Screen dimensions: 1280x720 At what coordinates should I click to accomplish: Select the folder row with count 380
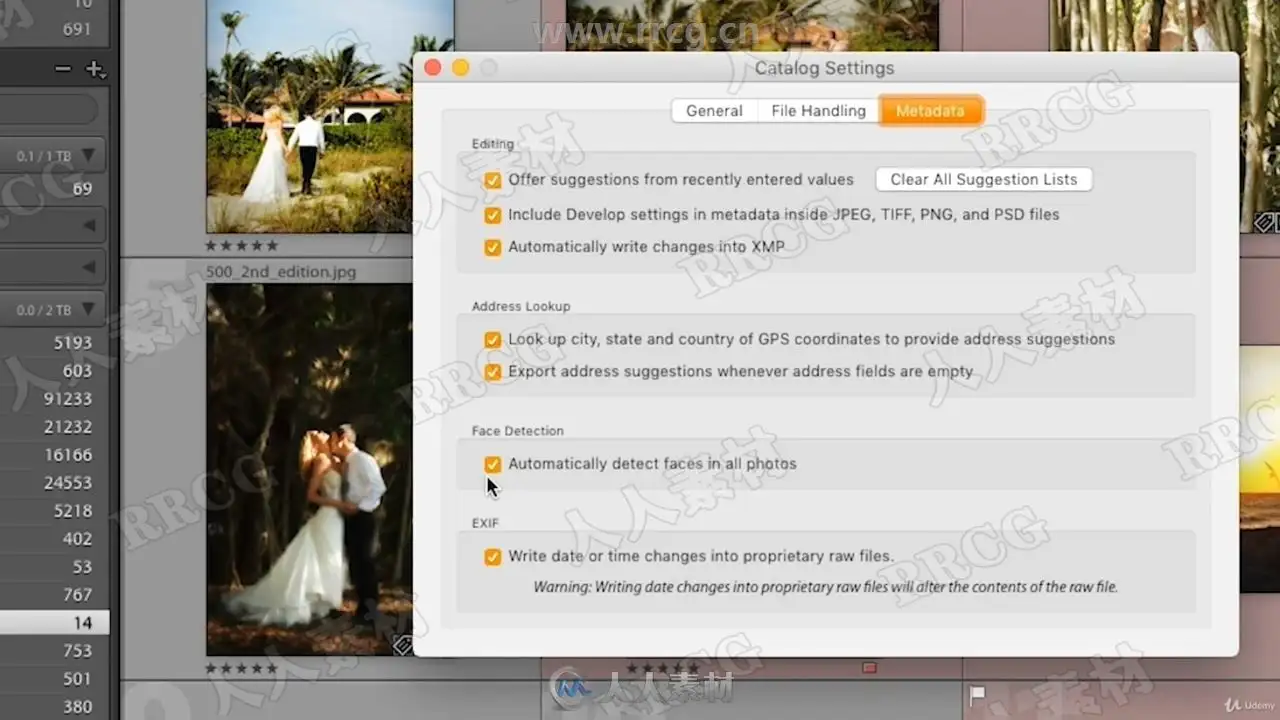tap(54, 707)
